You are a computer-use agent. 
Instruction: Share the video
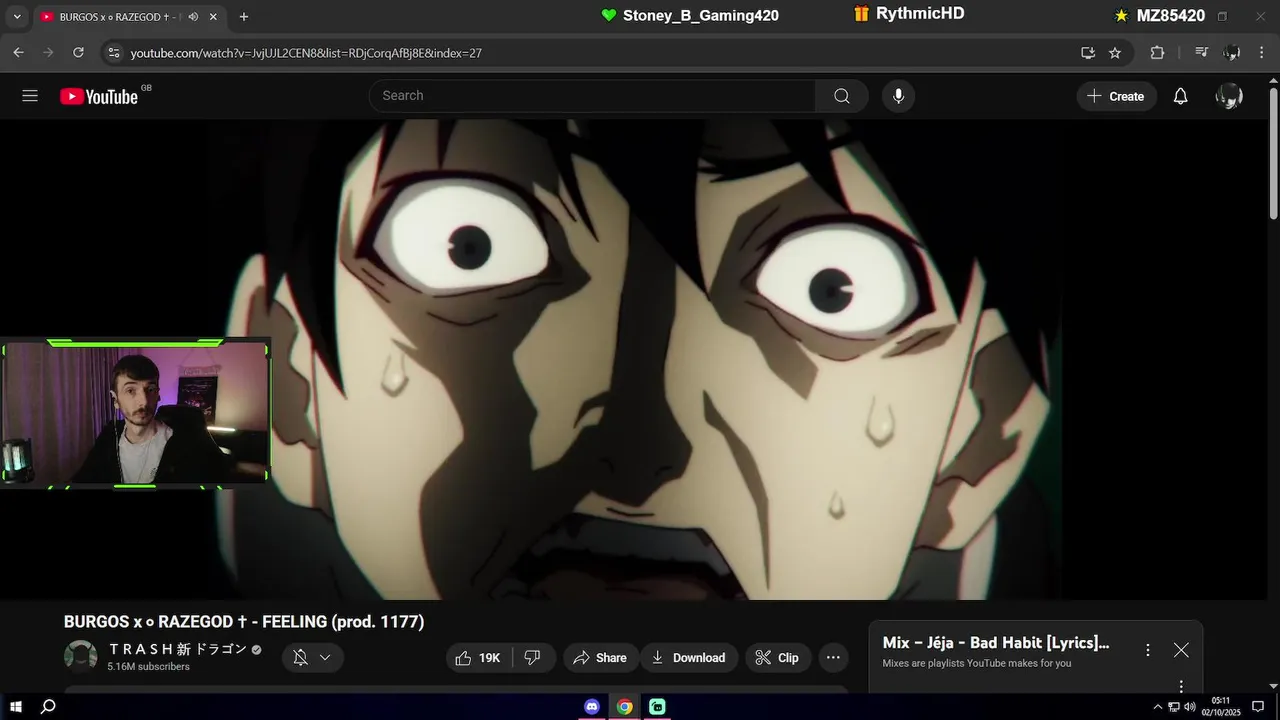600,657
